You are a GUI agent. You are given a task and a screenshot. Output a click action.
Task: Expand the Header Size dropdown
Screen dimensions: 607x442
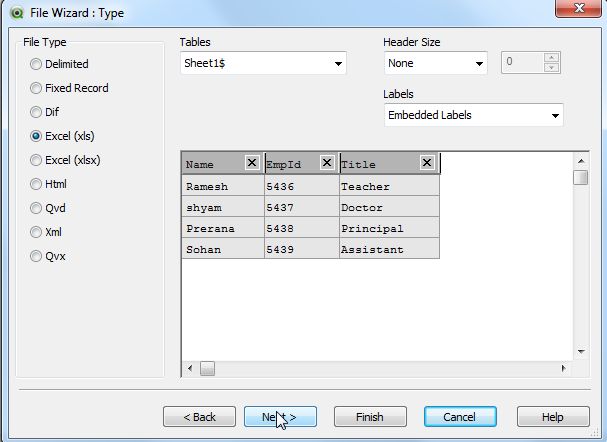coord(436,63)
